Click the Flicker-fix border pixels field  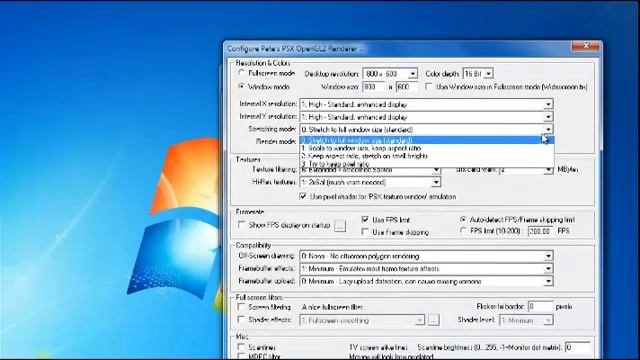(540, 306)
